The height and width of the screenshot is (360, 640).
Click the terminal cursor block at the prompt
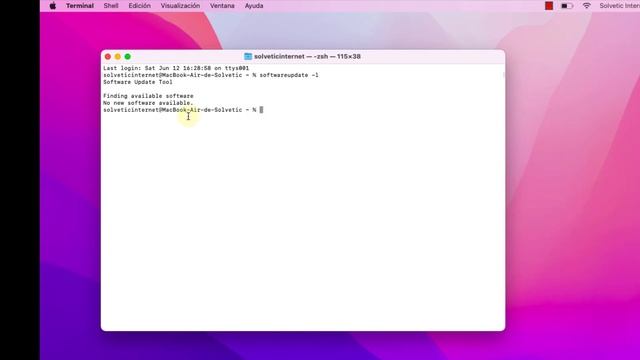[x=262, y=110]
